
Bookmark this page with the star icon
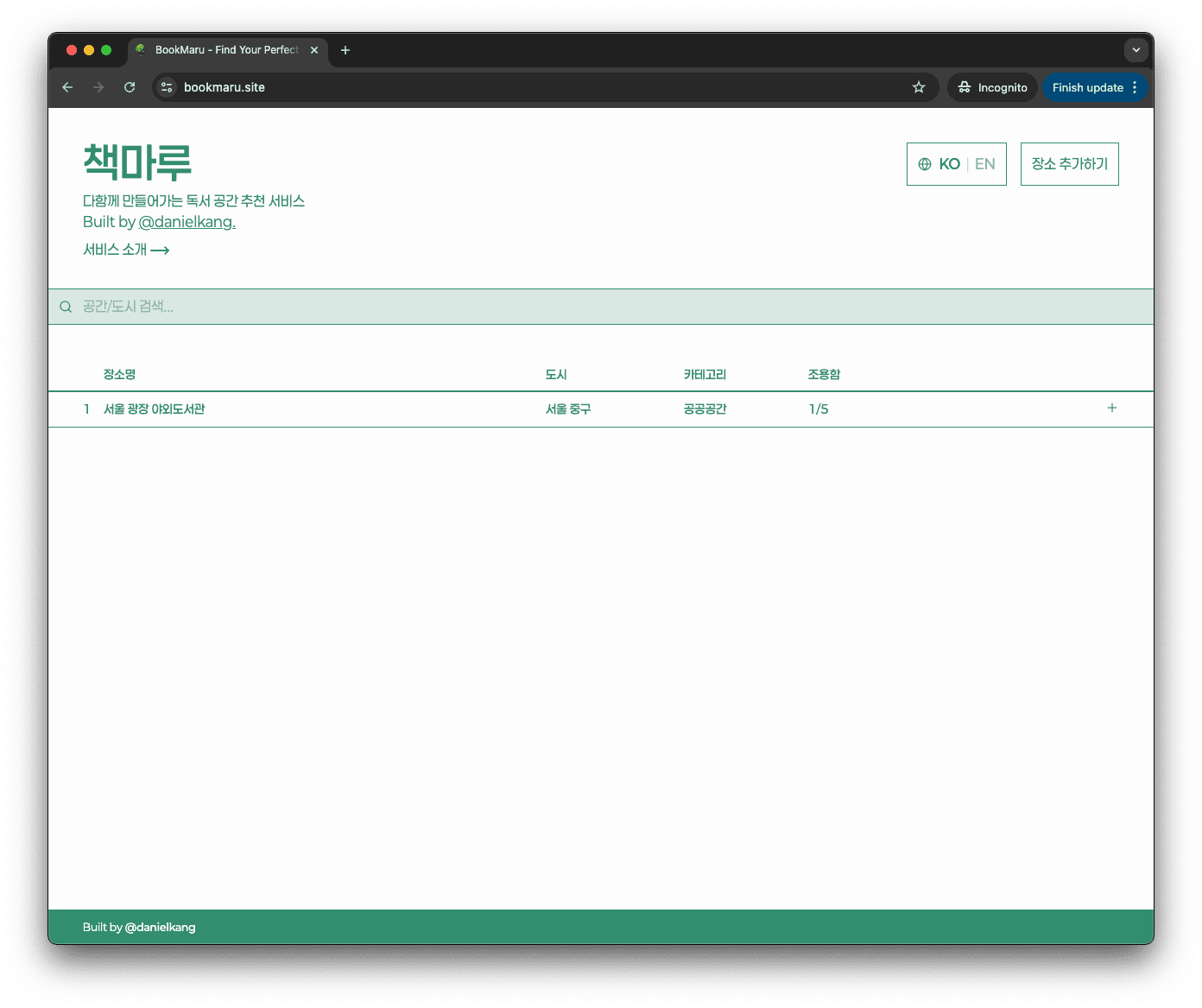(x=919, y=87)
